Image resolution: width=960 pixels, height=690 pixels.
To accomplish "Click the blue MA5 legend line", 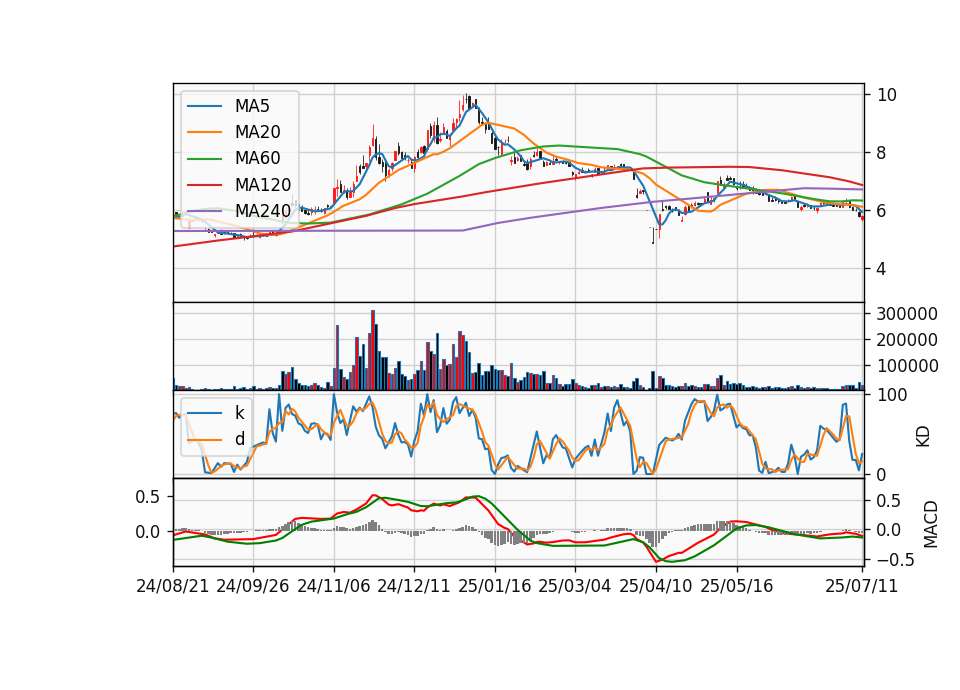I will tap(204, 106).
